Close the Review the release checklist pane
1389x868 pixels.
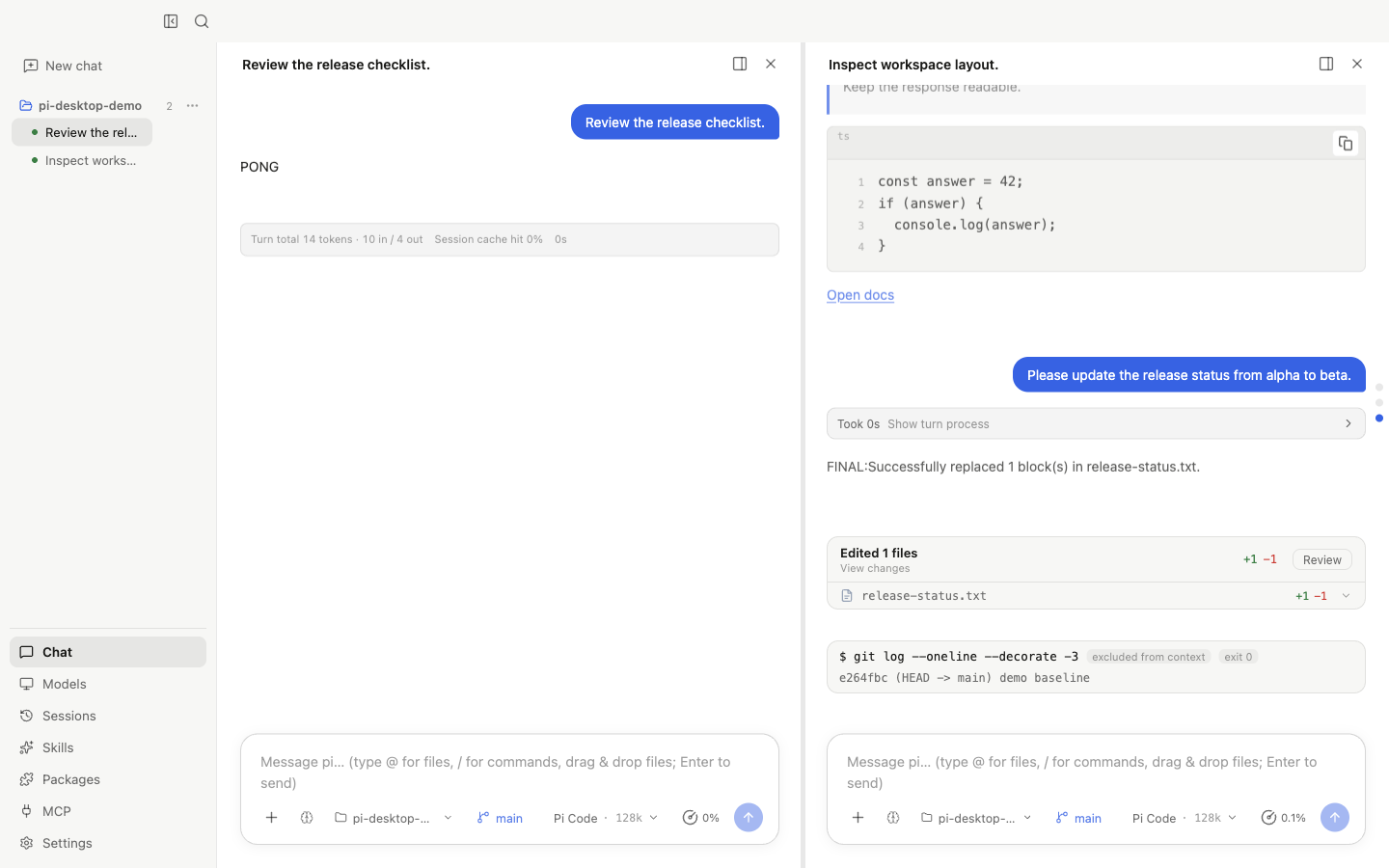[771, 64]
